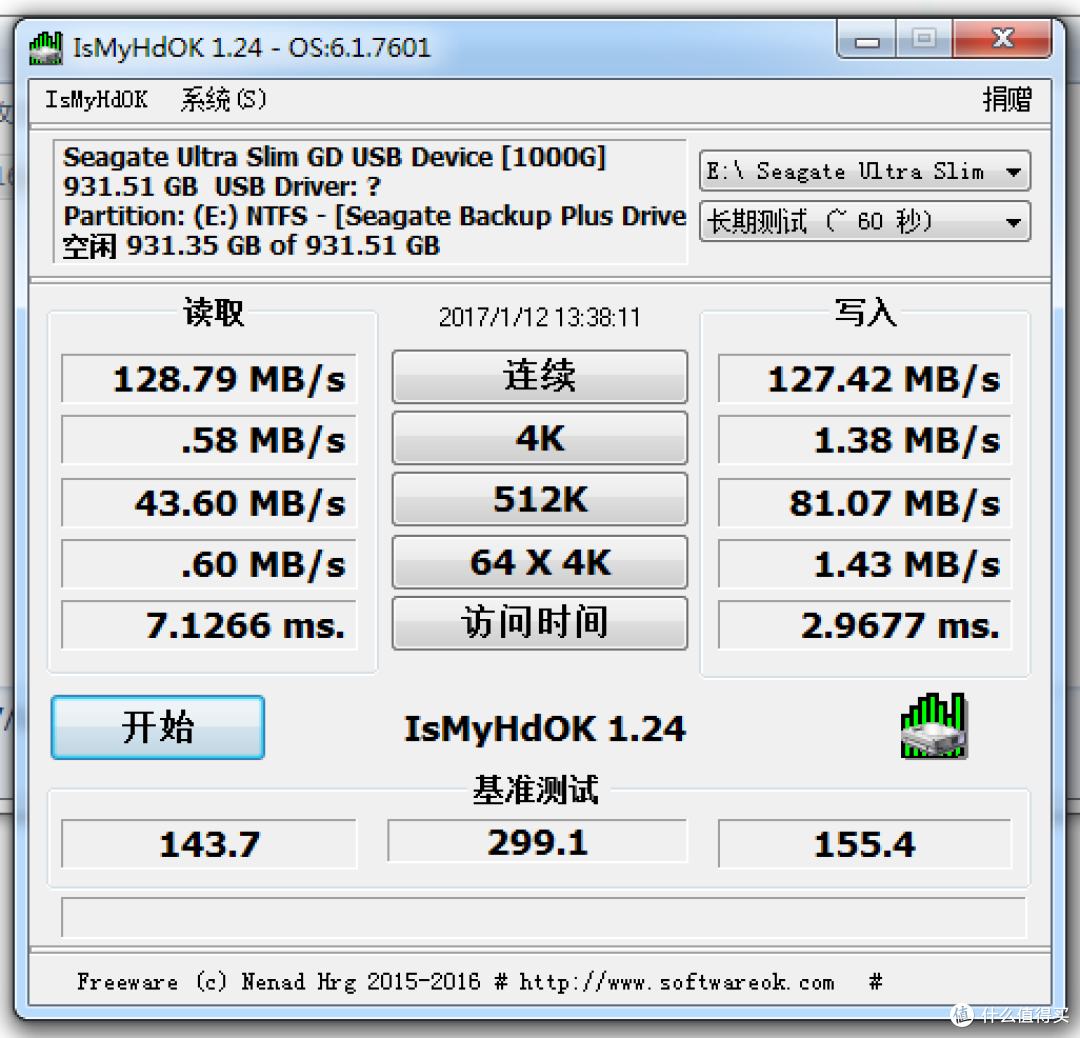The height and width of the screenshot is (1038, 1080).
Task: Click the 4K test button
Action: pos(539,438)
